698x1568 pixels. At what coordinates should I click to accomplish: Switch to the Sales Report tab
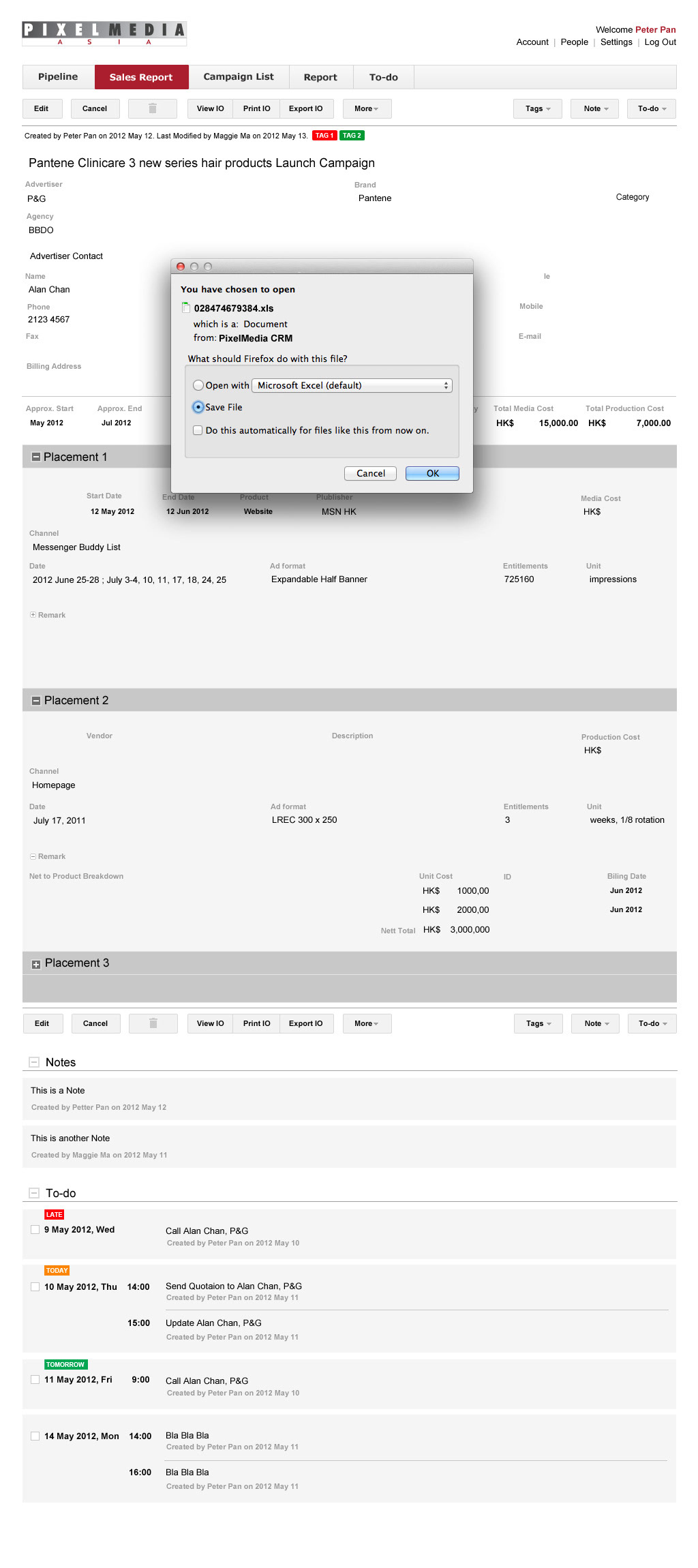coord(141,77)
